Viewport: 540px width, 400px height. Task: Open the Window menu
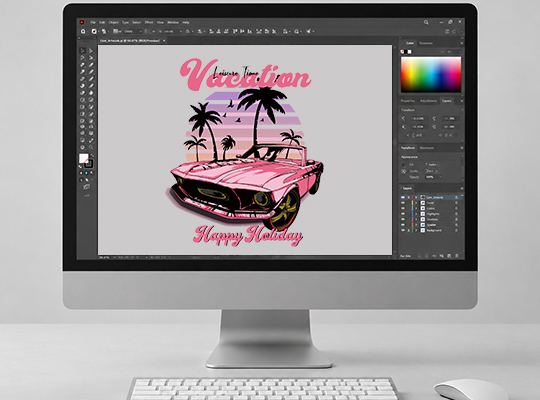coord(173,22)
